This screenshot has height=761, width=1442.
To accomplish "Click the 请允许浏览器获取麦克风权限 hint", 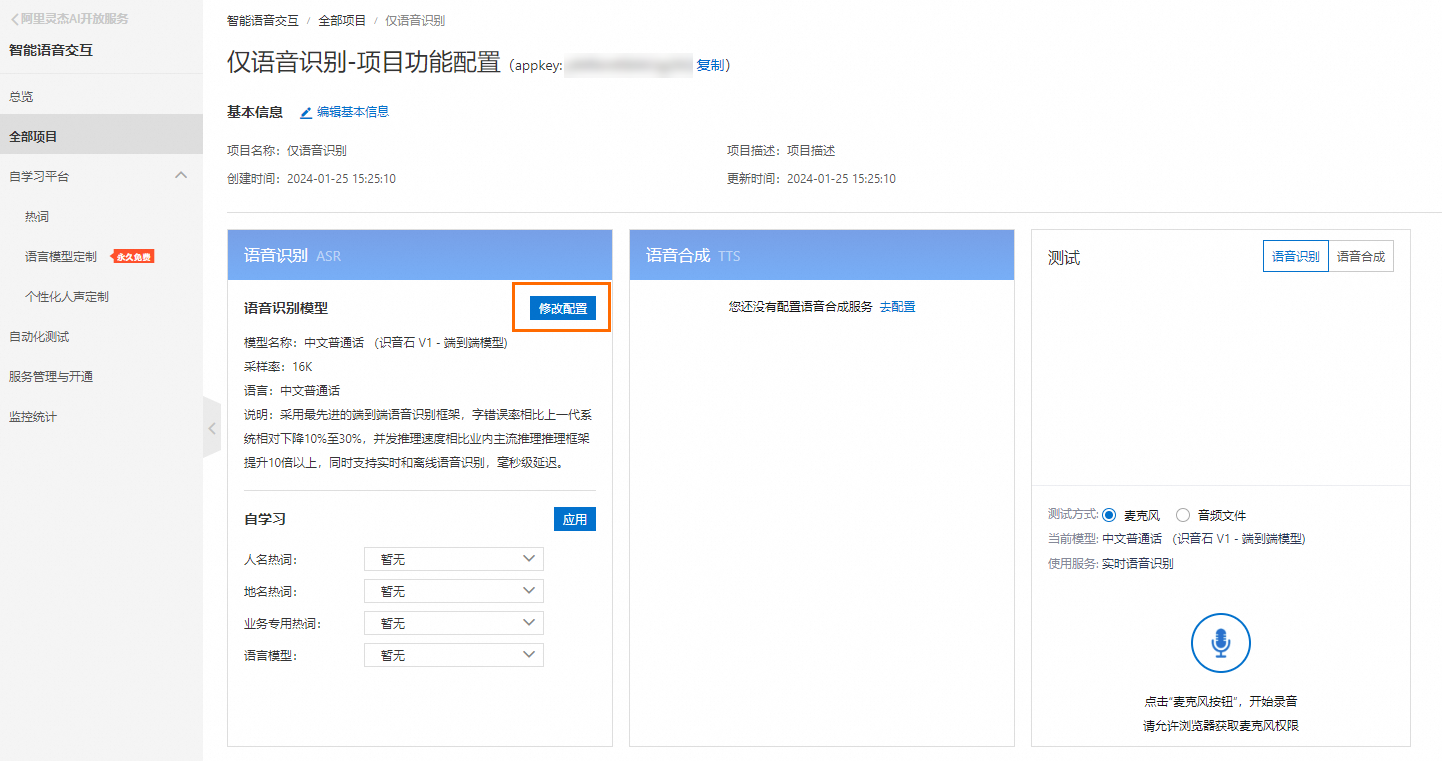I will click(1221, 725).
